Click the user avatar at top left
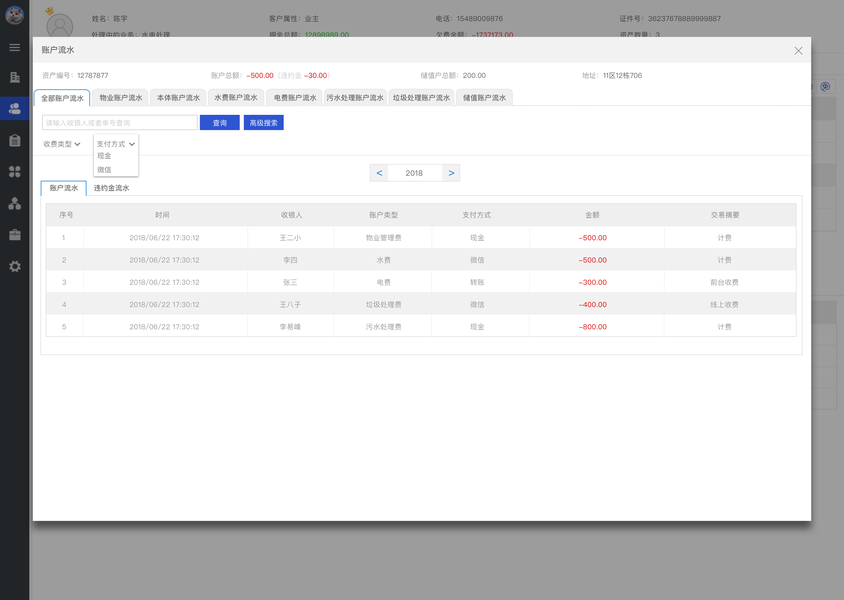The height and width of the screenshot is (600, 844). (15, 15)
